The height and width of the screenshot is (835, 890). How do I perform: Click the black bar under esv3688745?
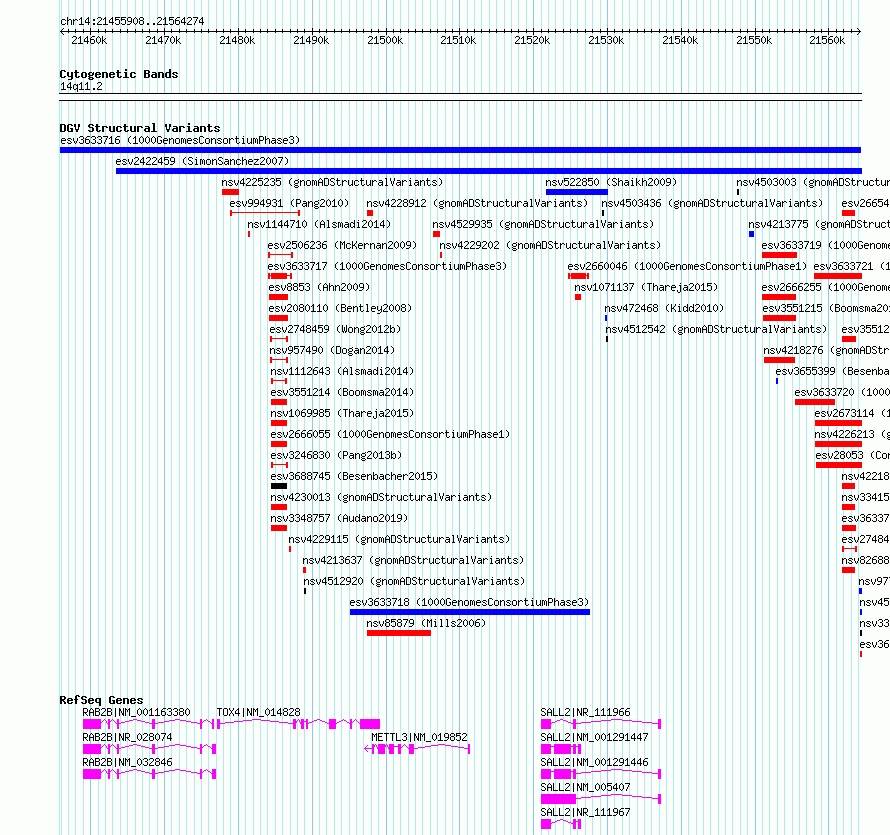pyautogui.click(x=279, y=486)
